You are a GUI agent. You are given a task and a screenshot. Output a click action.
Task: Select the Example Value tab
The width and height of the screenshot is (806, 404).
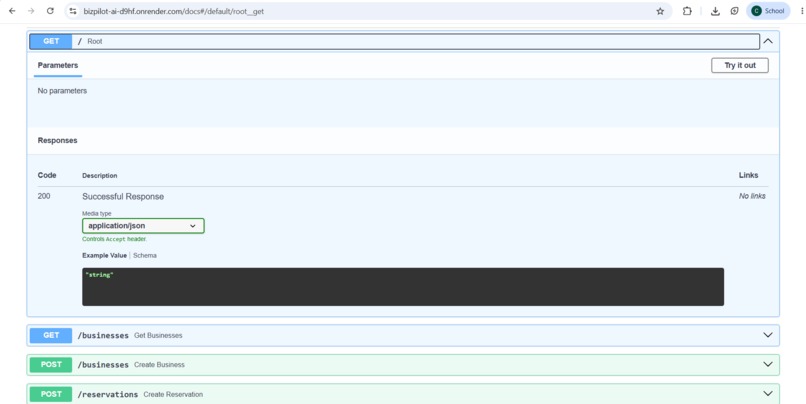point(104,255)
